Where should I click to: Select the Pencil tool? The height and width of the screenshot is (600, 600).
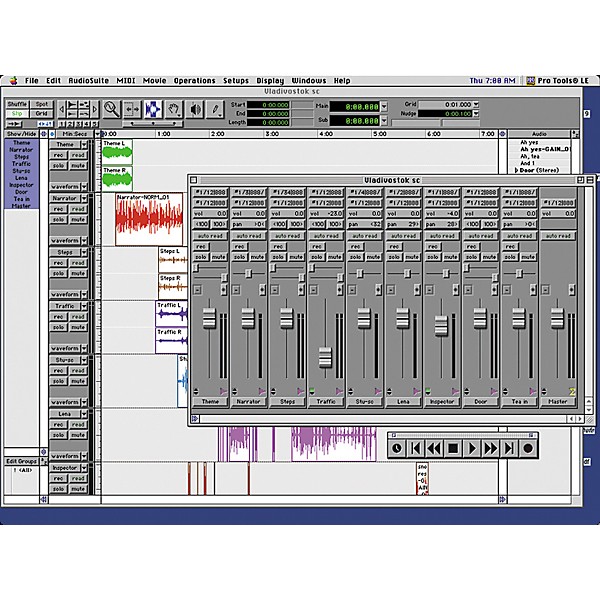tap(215, 109)
